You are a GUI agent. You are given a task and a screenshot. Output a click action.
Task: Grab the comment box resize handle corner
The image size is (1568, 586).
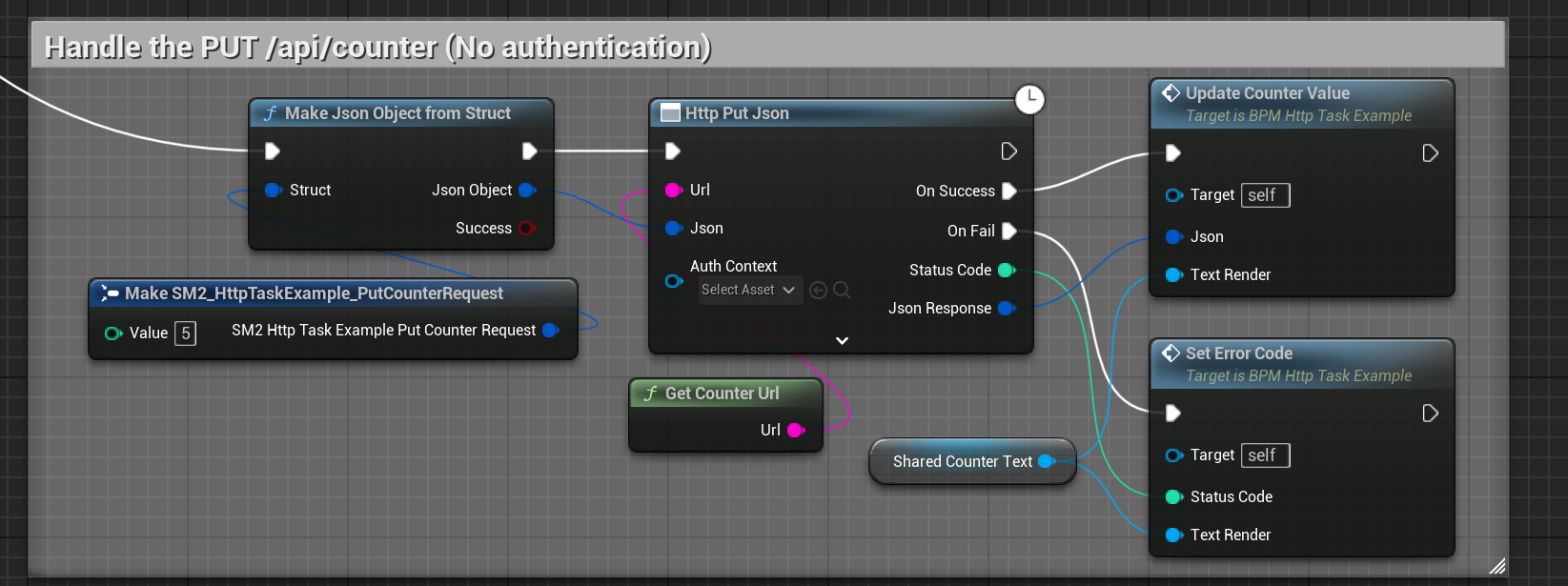(1497, 566)
